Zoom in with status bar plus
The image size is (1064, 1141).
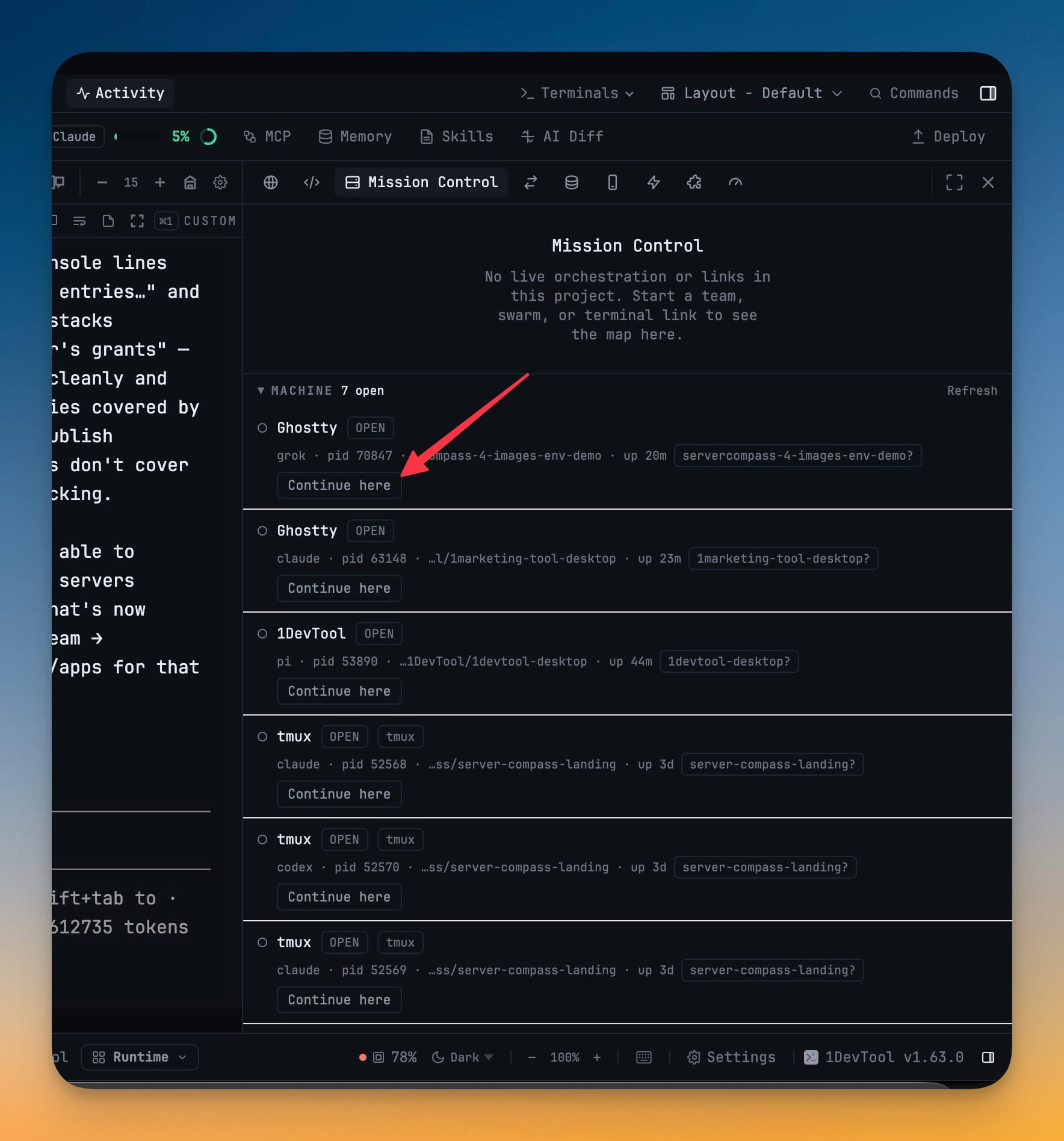click(x=597, y=1057)
